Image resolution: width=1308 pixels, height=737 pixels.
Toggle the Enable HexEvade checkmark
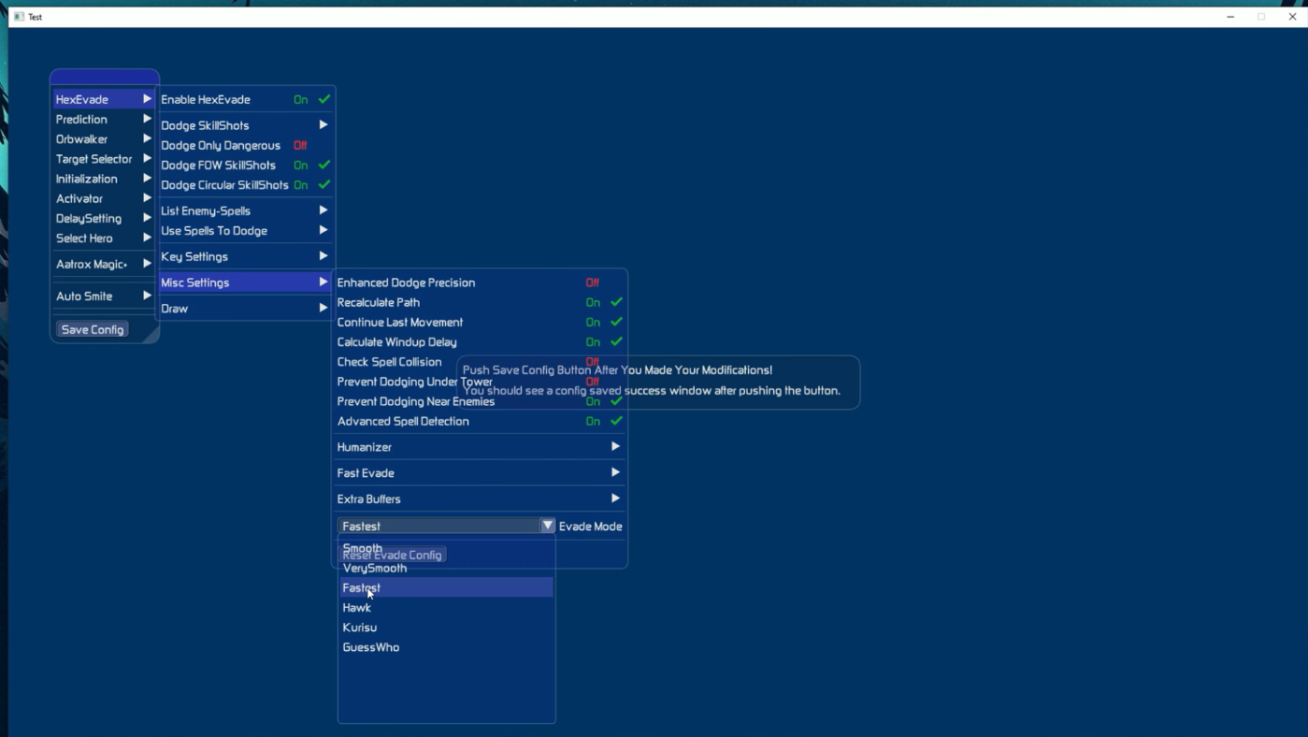pos(324,100)
